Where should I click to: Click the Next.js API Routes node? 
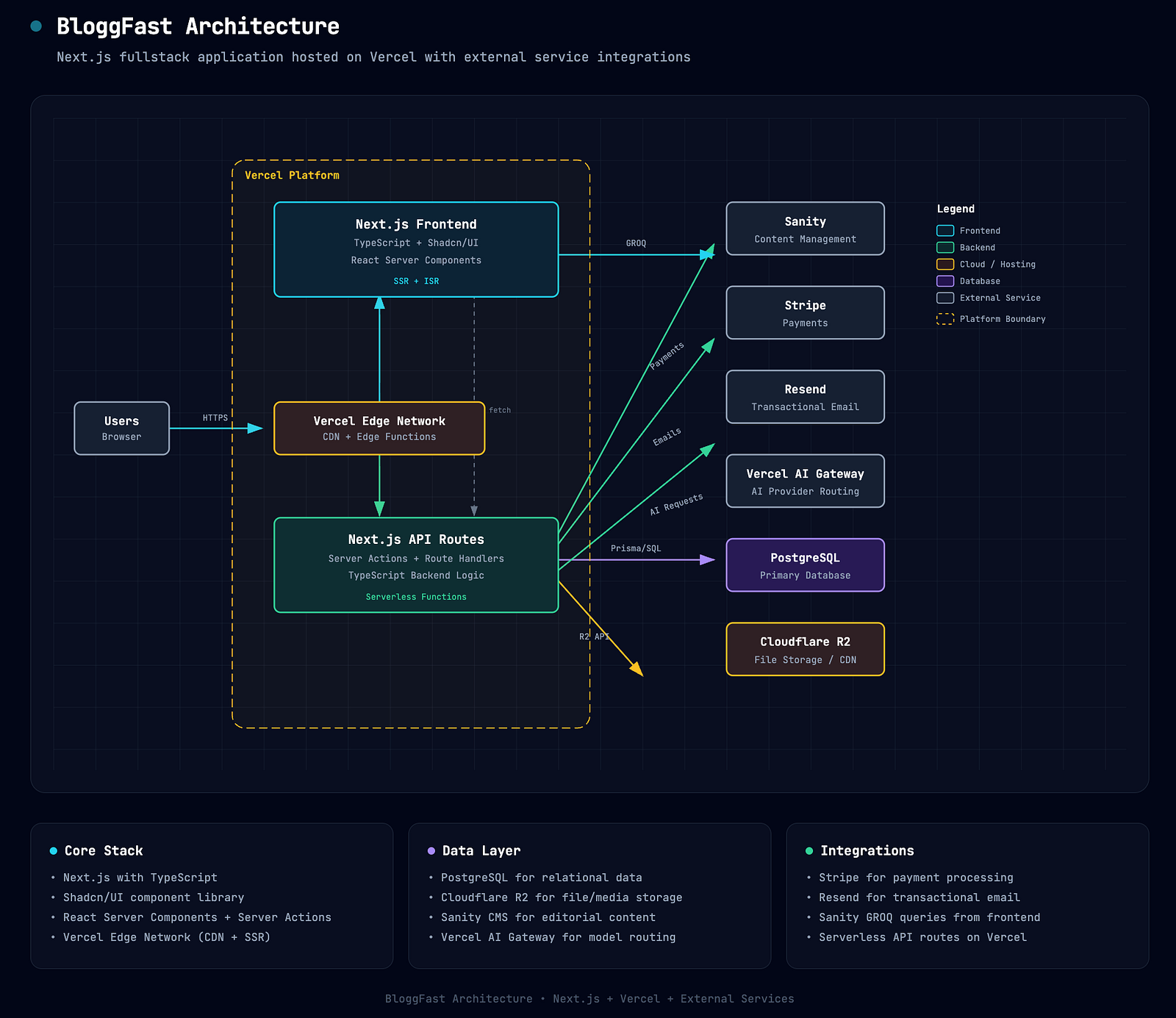click(x=416, y=564)
